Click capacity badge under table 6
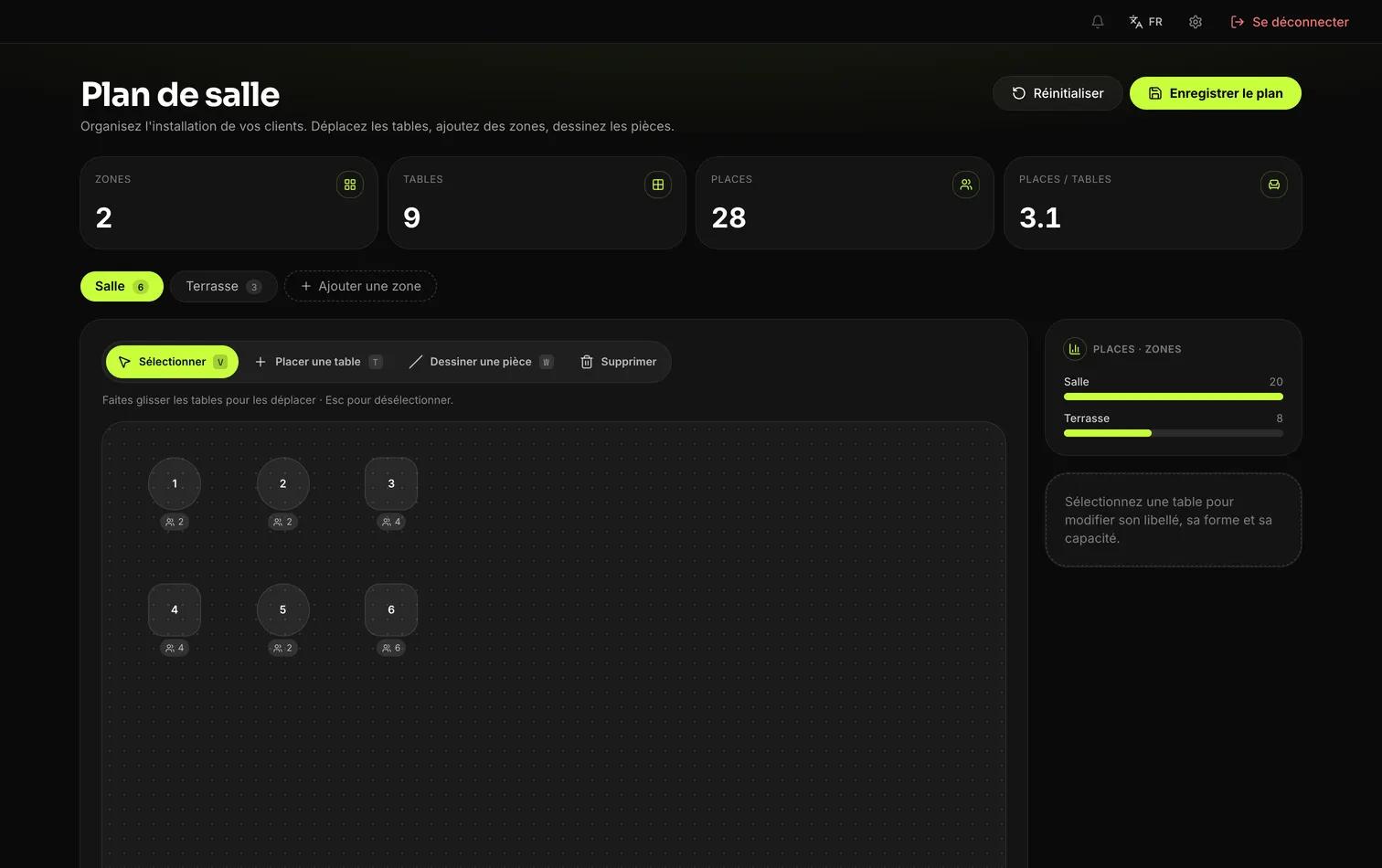 pos(391,648)
